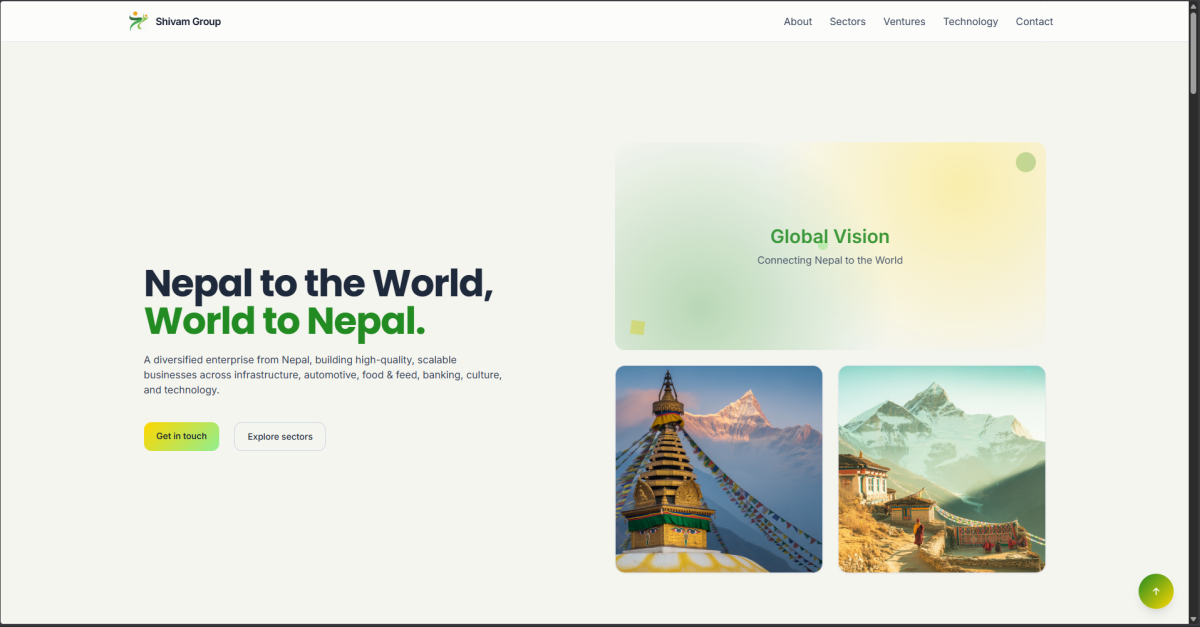Click the Shivam Group logo icon
The image size is (1200, 627).
[138, 21]
